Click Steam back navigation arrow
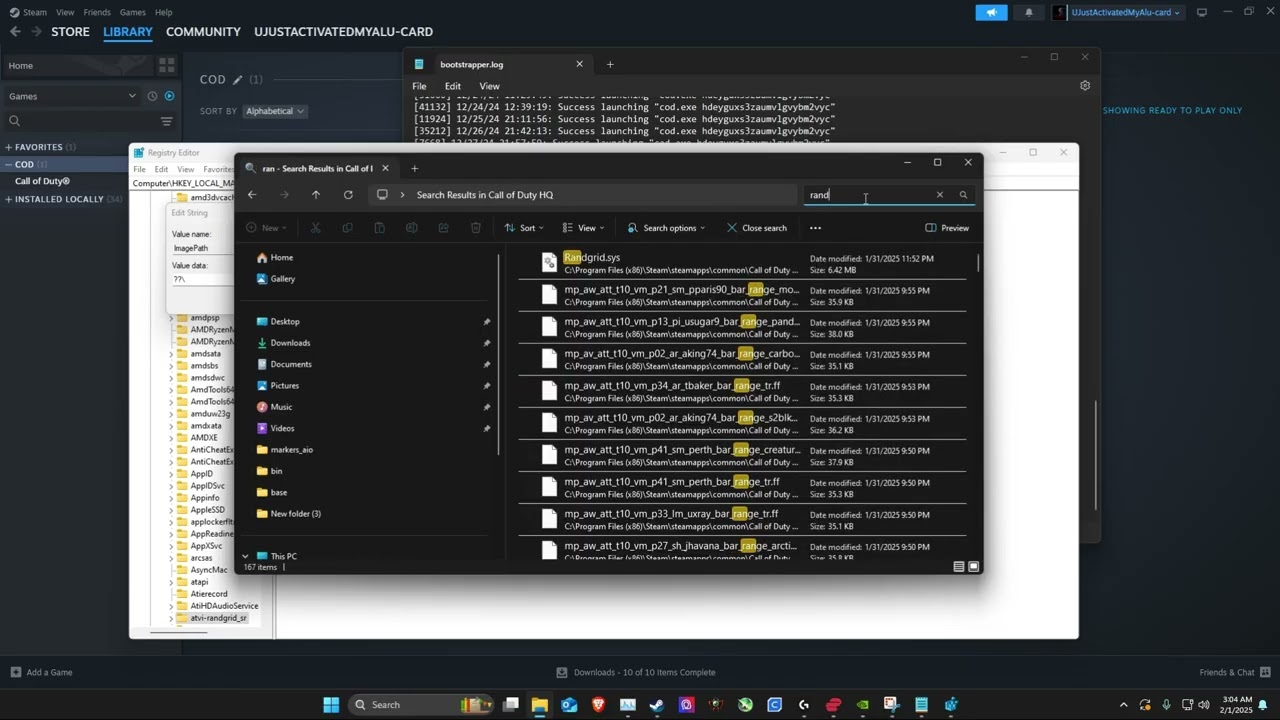The image size is (1280, 720). [15, 32]
